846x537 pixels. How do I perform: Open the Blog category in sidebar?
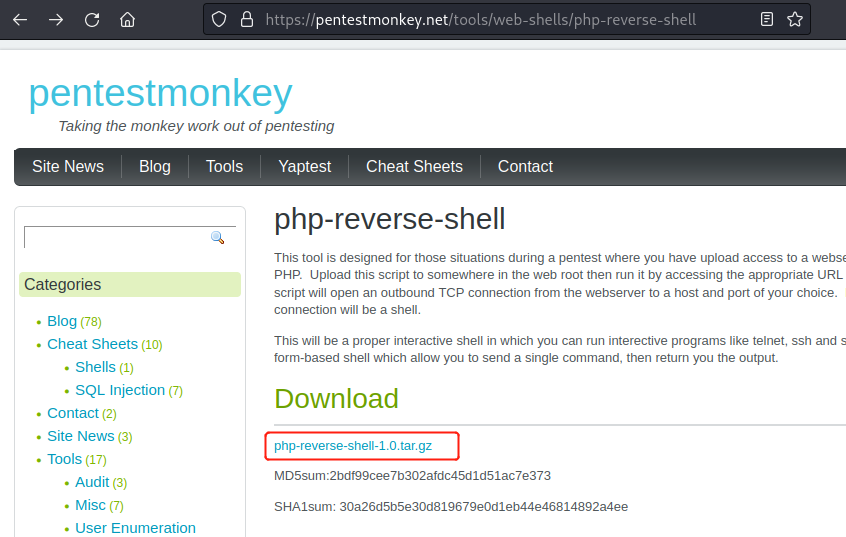point(62,321)
